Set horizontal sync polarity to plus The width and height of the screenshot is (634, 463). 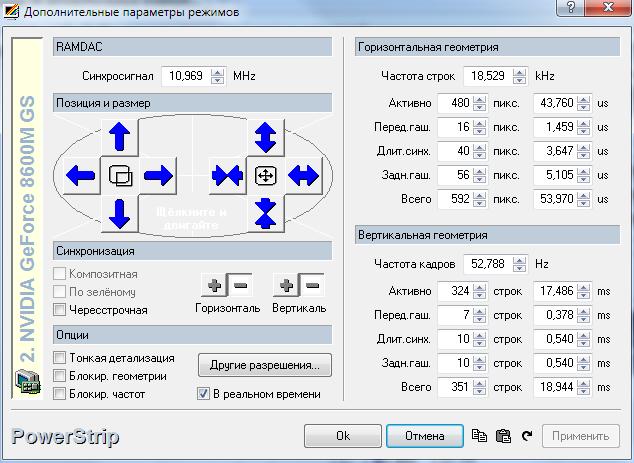(213, 286)
